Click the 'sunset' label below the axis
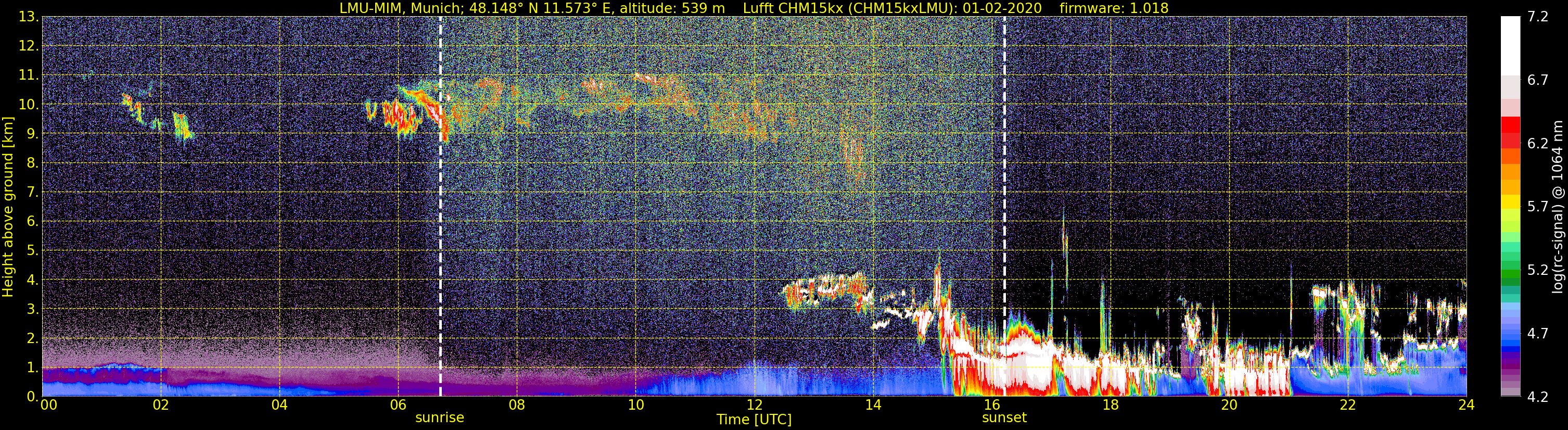 tap(1004, 418)
